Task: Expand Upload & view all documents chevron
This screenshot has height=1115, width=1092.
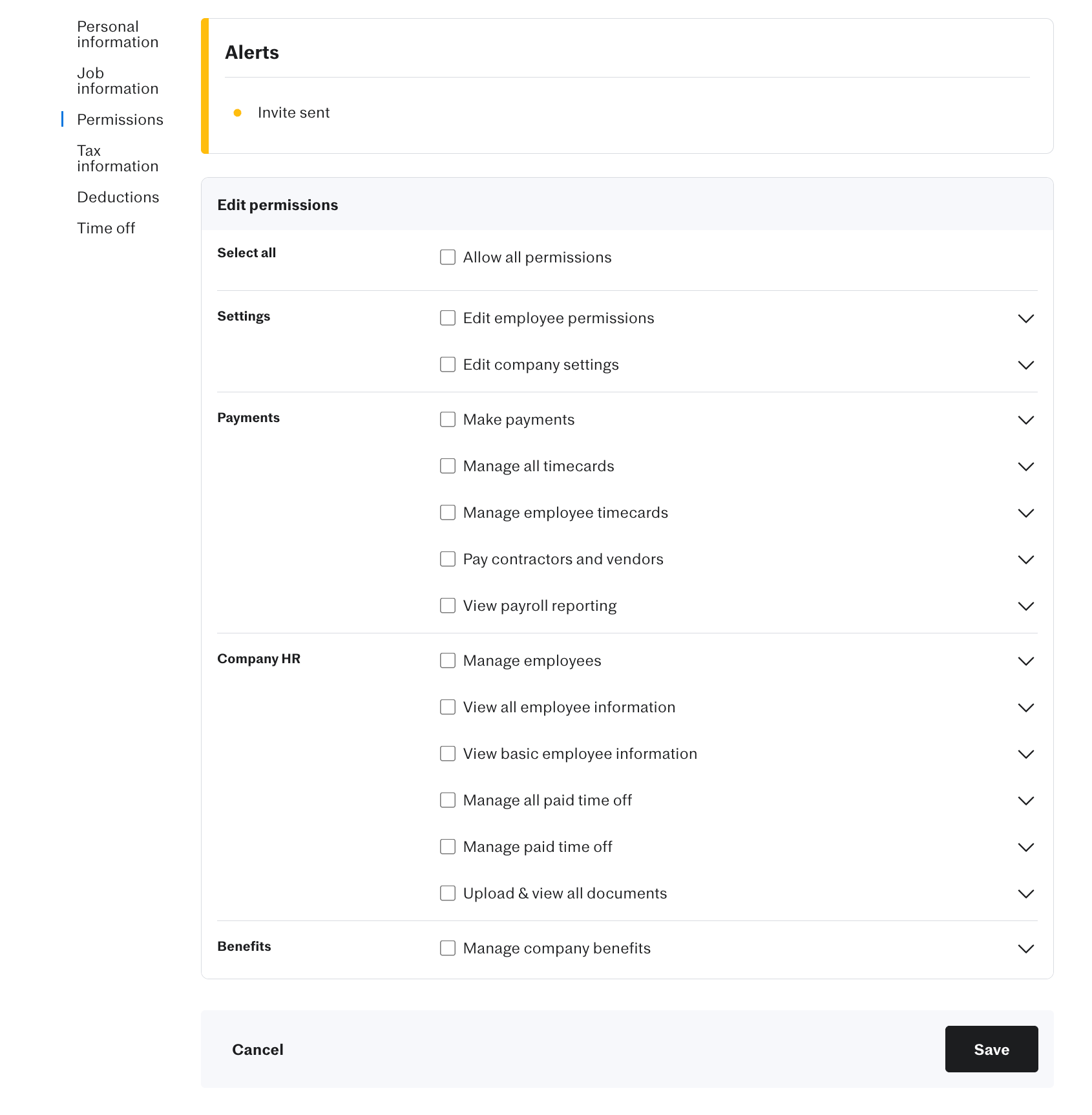Action: click(x=1025, y=894)
